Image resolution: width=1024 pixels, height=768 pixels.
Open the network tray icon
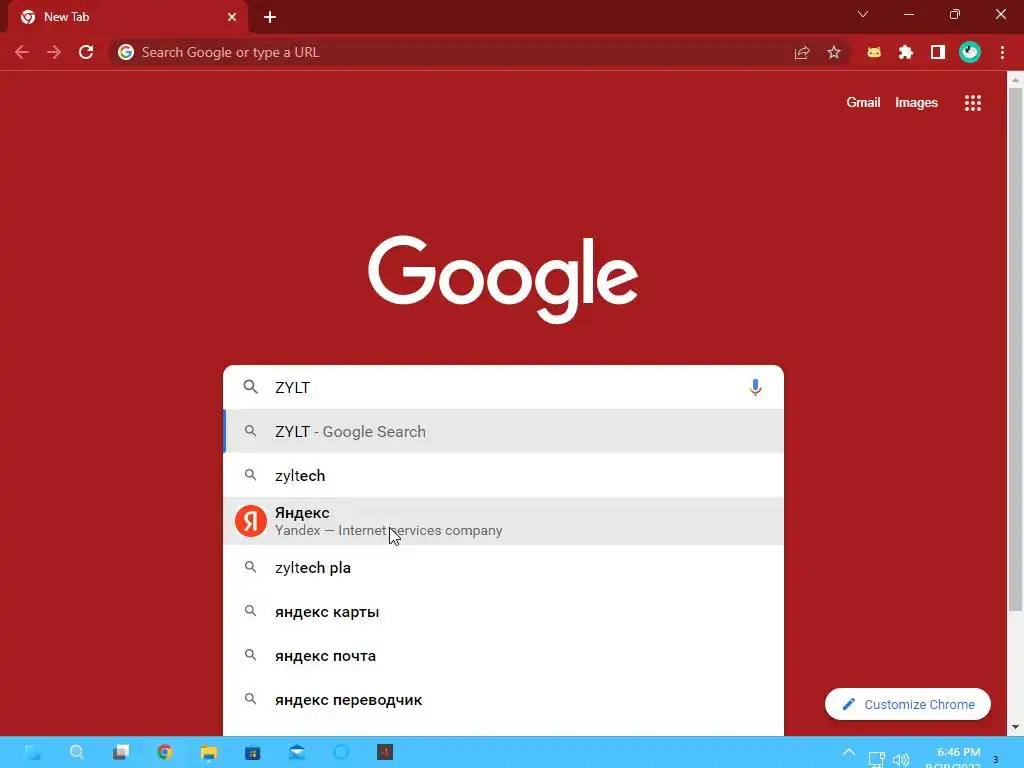click(876, 760)
